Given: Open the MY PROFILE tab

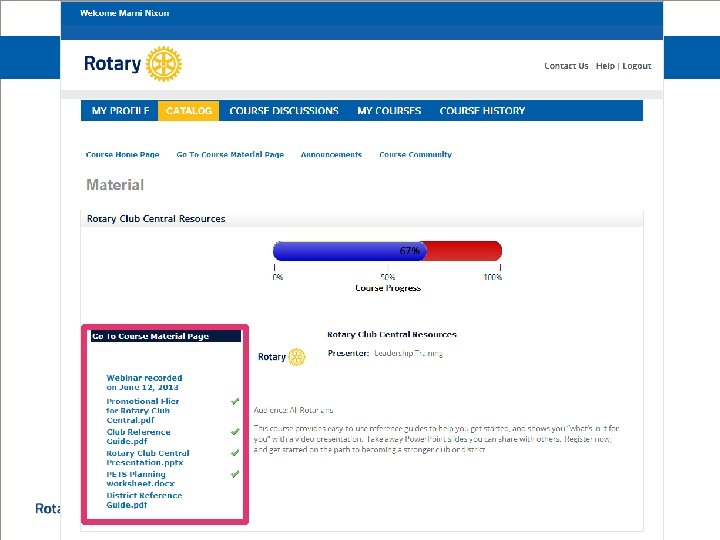Looking at the screenshot, I should point(120,111).
